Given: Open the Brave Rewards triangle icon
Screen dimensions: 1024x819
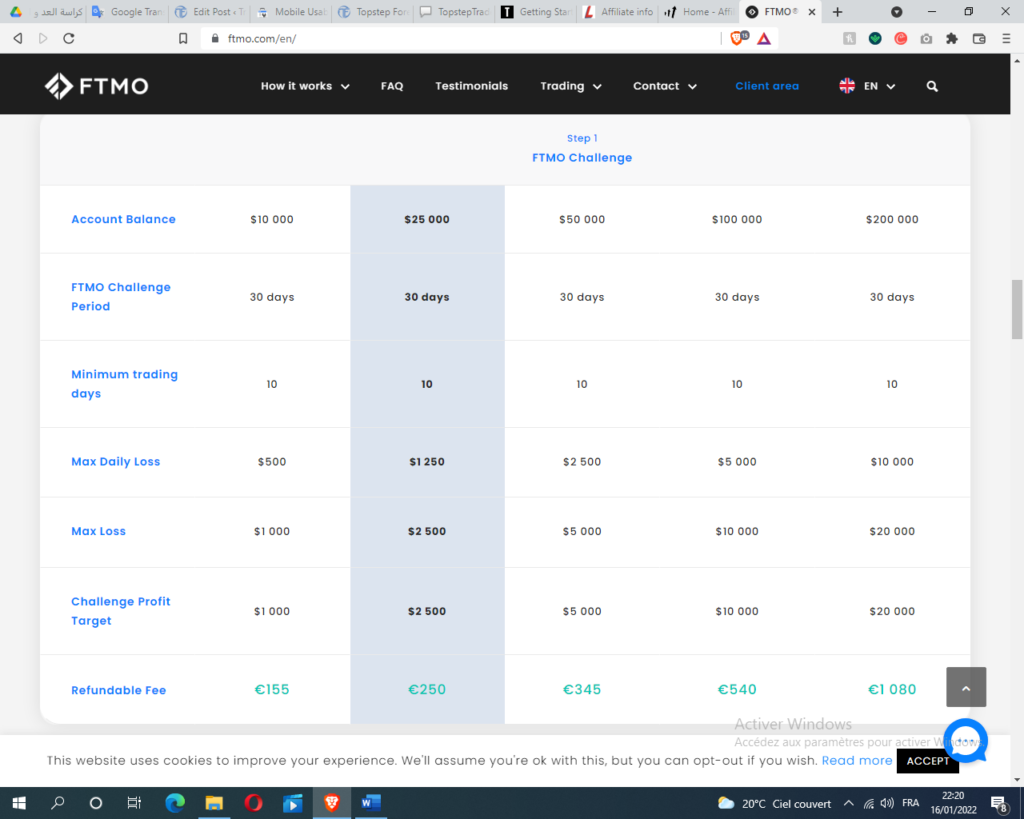Looking at the screenshot, I should click(x=764, y=39).
